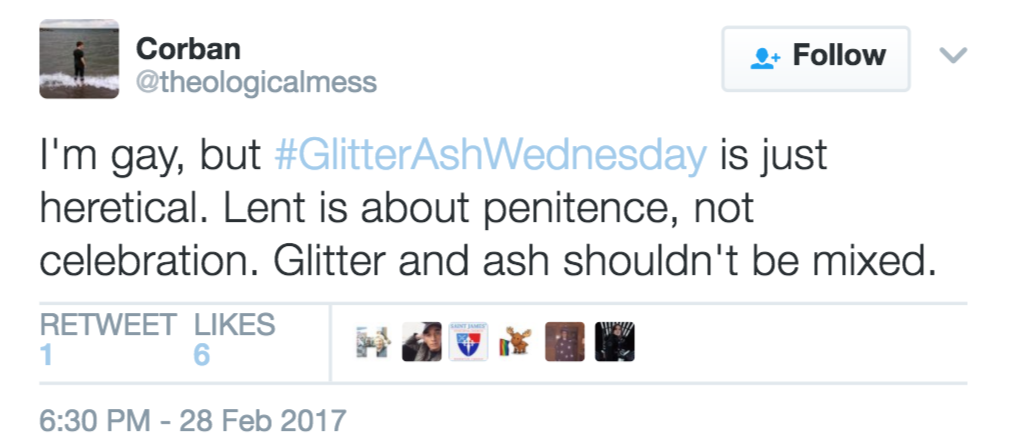Viewport: 1016px width, 442px height.
Task: Click the likes count number 6
Action: (202, 355)
